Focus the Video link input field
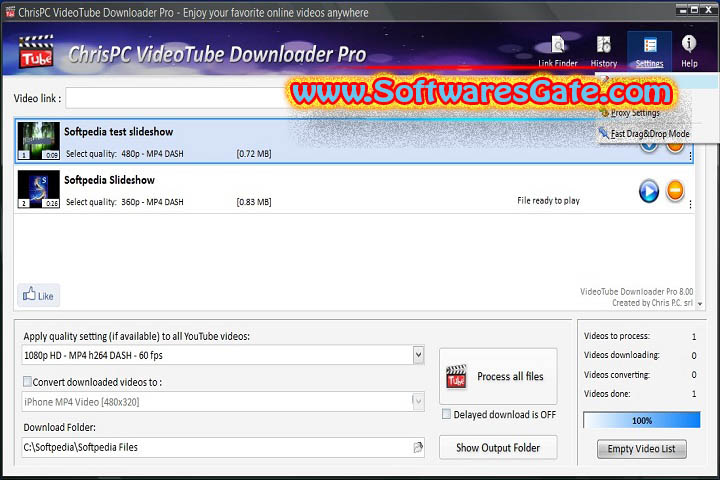The width and height of the screenshot is (720, 480). (179, 98)
